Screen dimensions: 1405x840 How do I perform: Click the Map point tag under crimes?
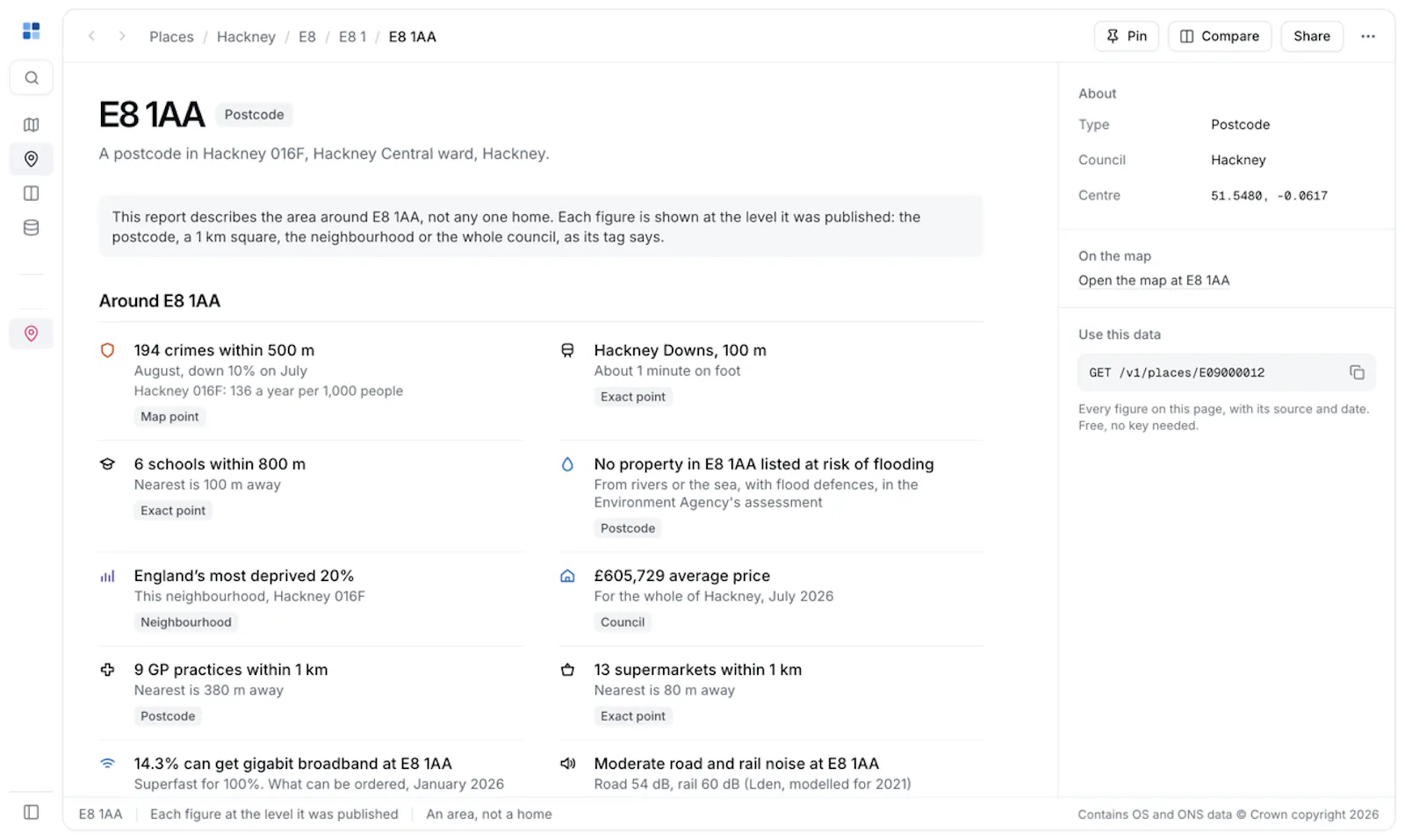click(x=169, y=417)
